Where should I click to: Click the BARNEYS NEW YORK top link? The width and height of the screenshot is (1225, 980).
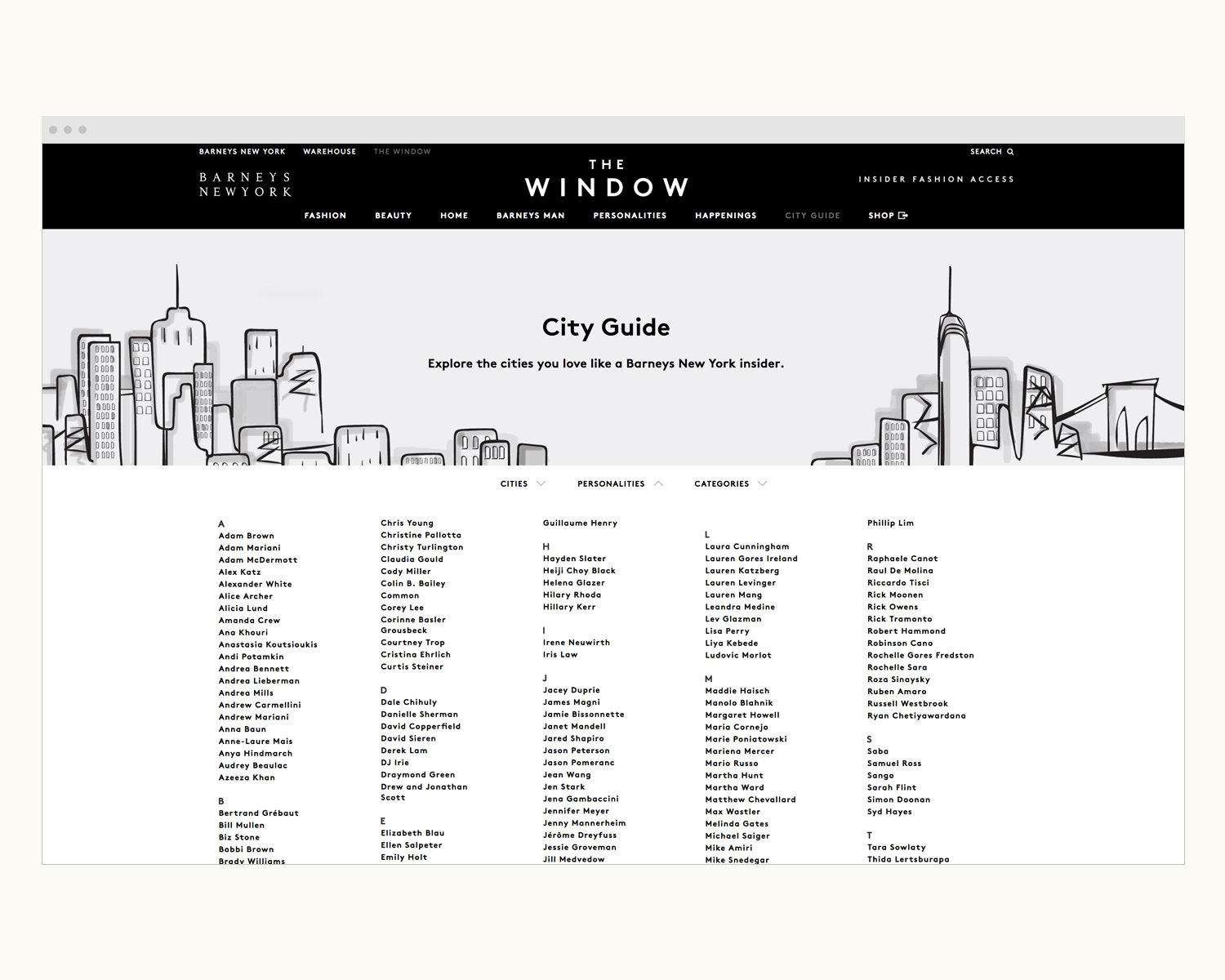[243, 152]
